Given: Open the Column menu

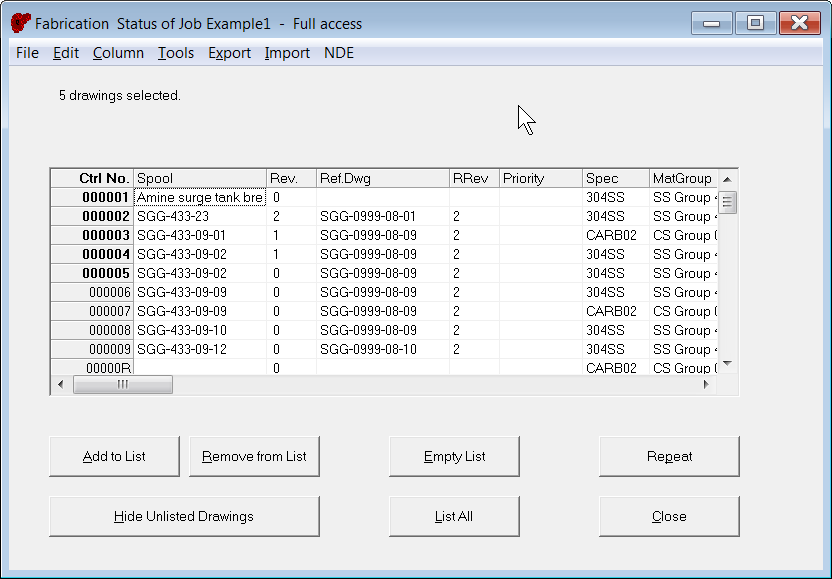Looking at the screenshot, I should (118, 53).
